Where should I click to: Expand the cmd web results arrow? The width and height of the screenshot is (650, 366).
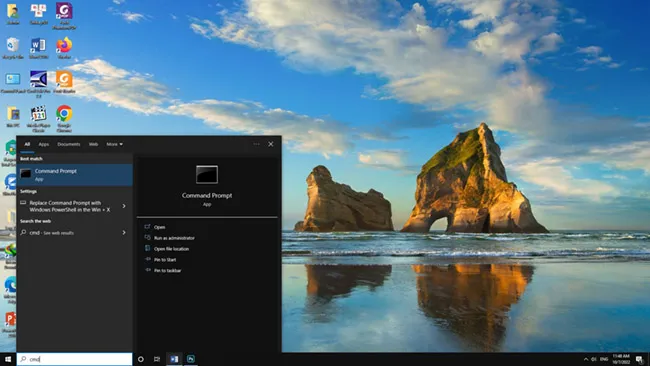(x=124, y=233)
